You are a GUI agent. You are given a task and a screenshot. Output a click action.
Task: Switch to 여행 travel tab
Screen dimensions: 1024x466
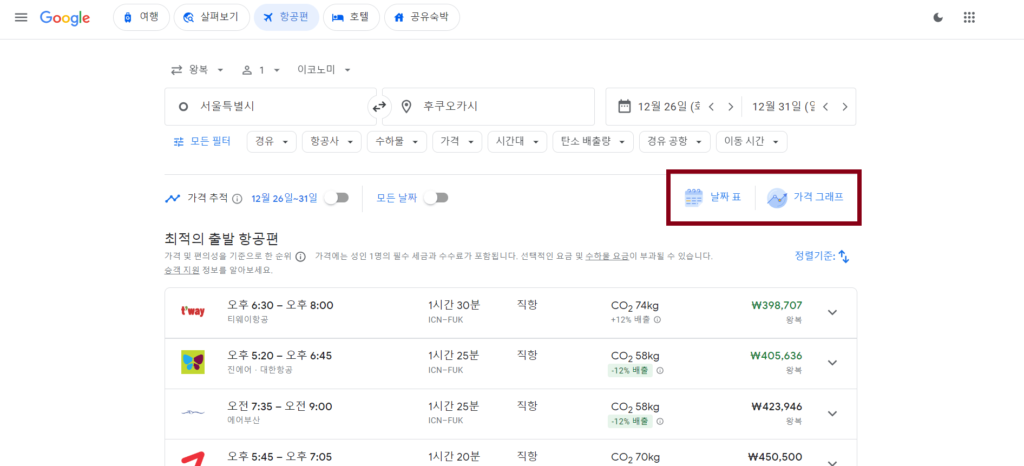pyautogui.click(x=142, y=18)
